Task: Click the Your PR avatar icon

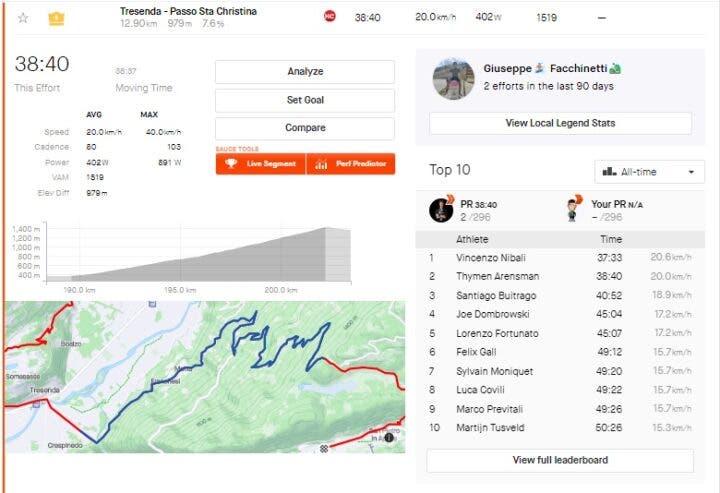Action: (x=573, y=210)
